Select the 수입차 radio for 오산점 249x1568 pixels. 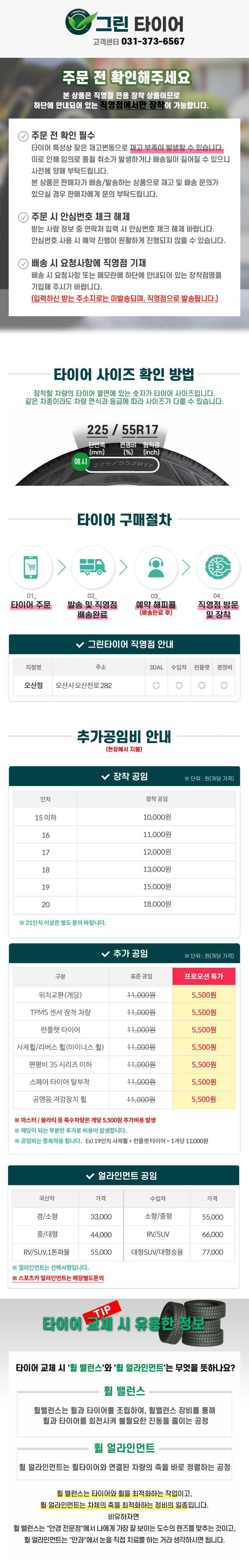(179, 685)
